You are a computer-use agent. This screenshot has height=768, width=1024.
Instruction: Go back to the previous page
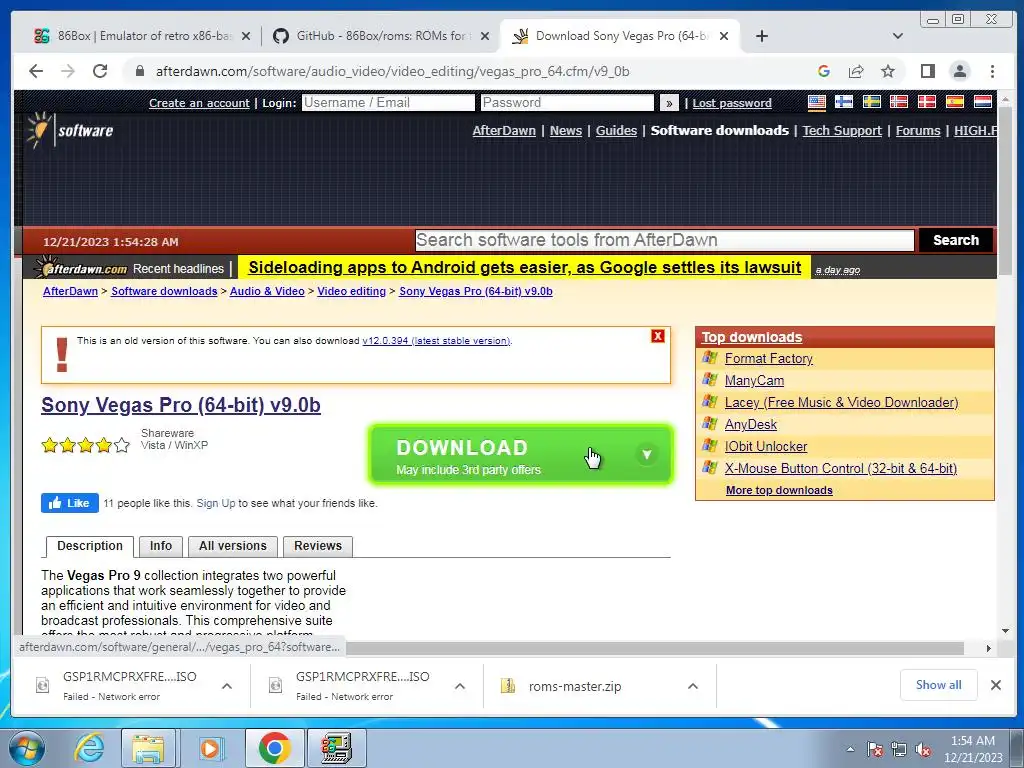point(36,71)
